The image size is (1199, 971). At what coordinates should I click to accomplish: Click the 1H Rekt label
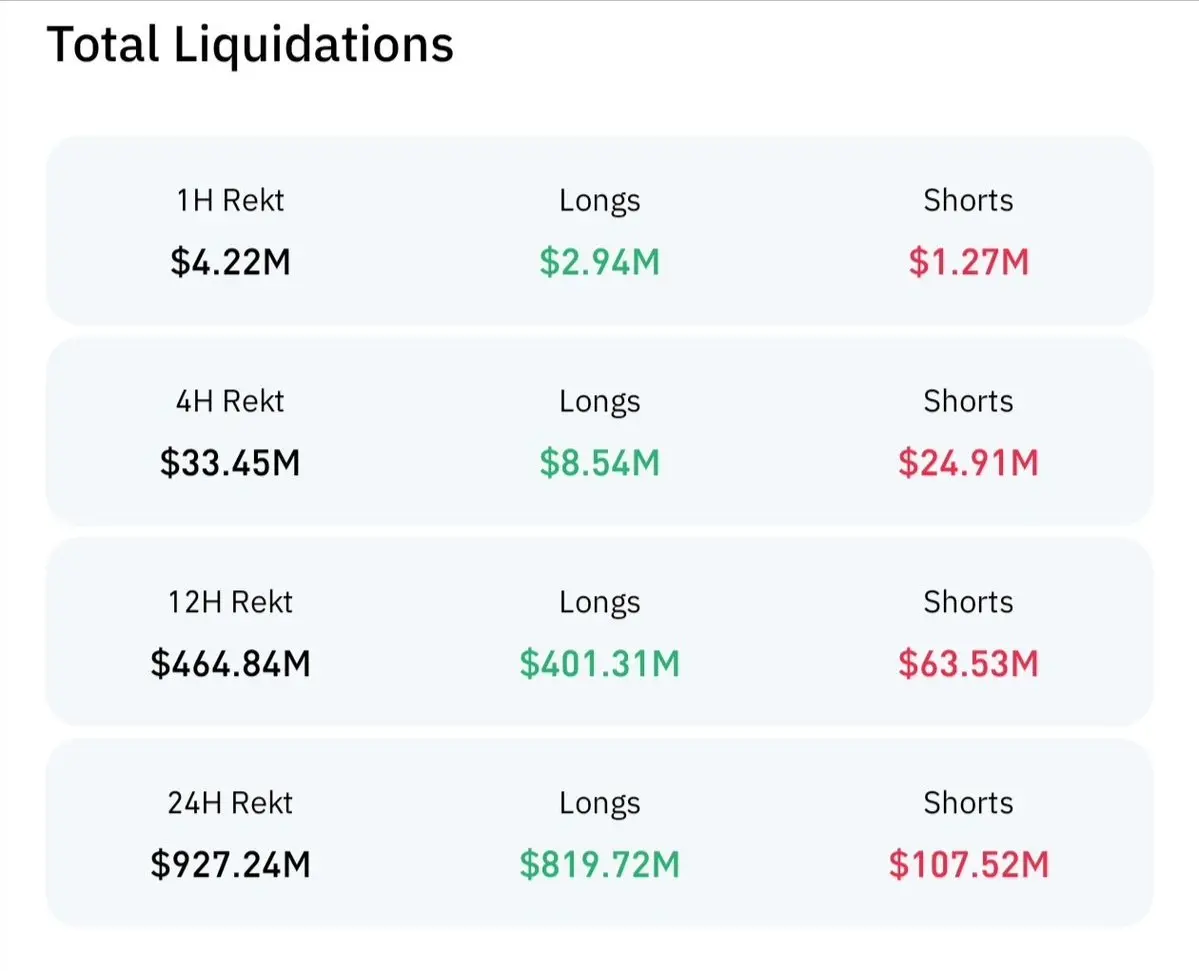230,201
